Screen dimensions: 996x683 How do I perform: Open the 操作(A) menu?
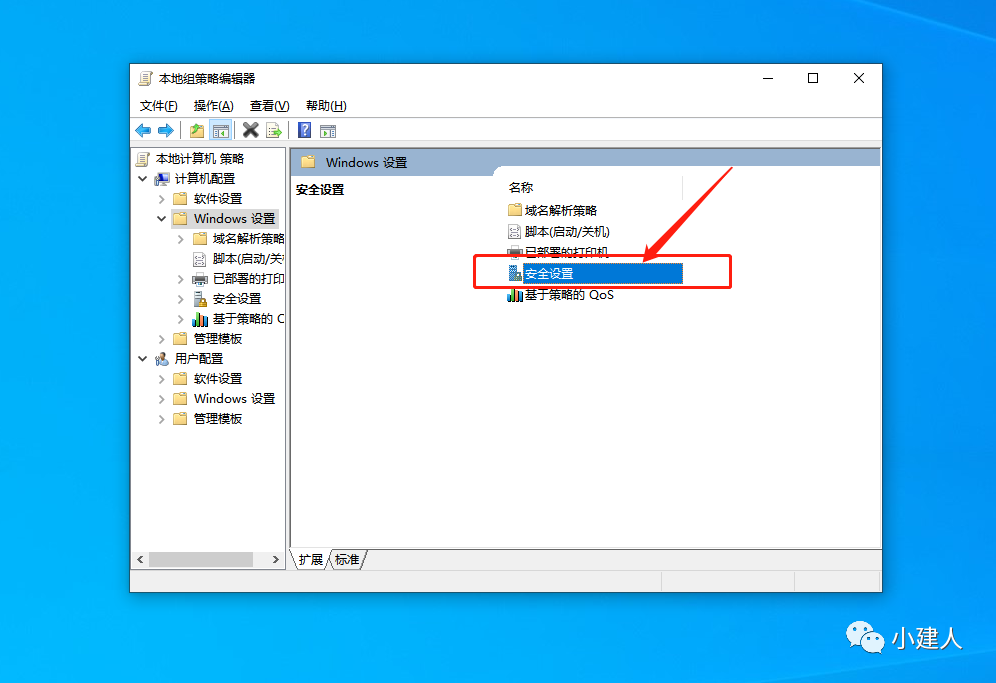tap(213, 105)
